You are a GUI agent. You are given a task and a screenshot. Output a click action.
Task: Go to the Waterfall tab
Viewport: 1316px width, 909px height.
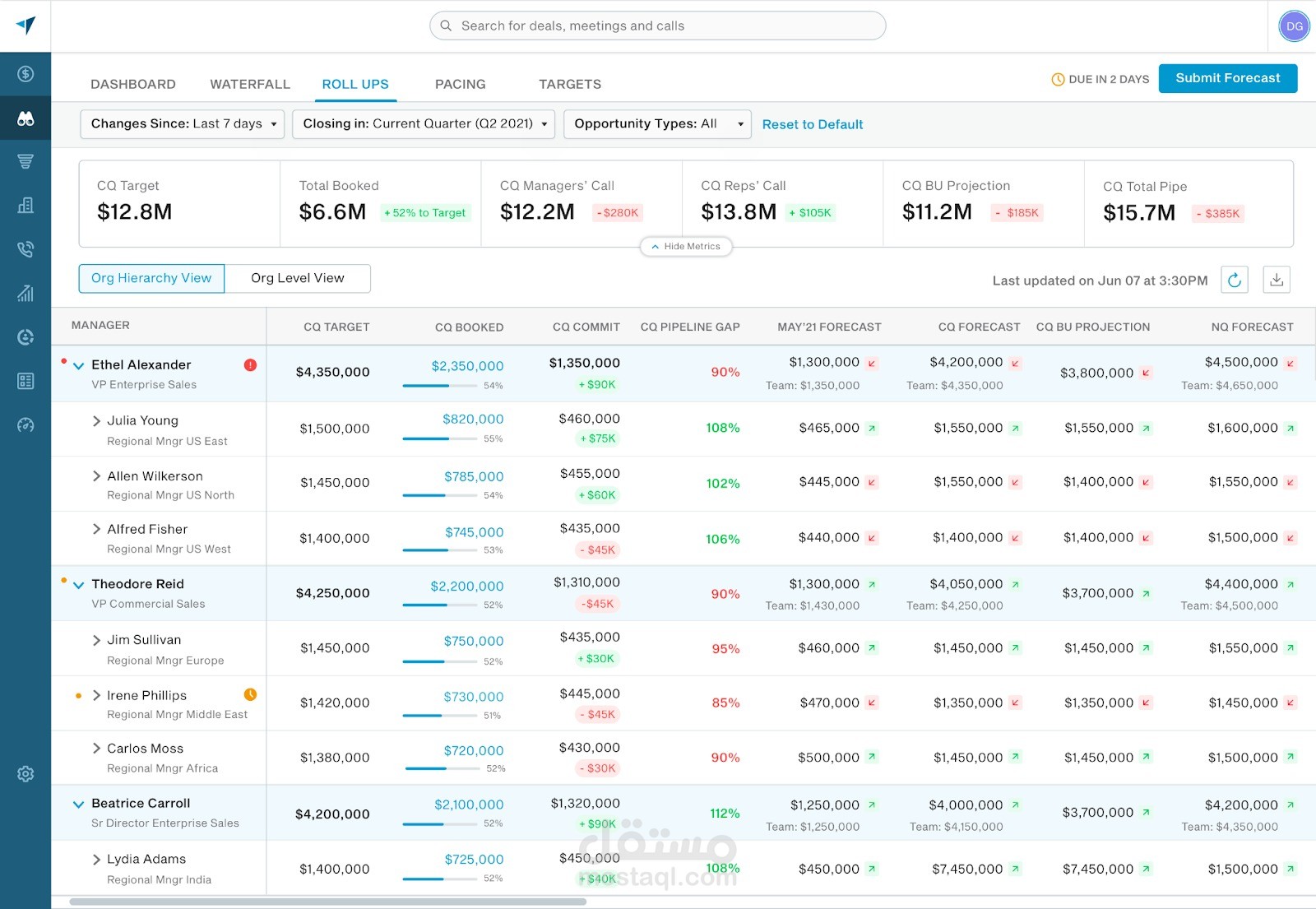click(x=250, y=84)
